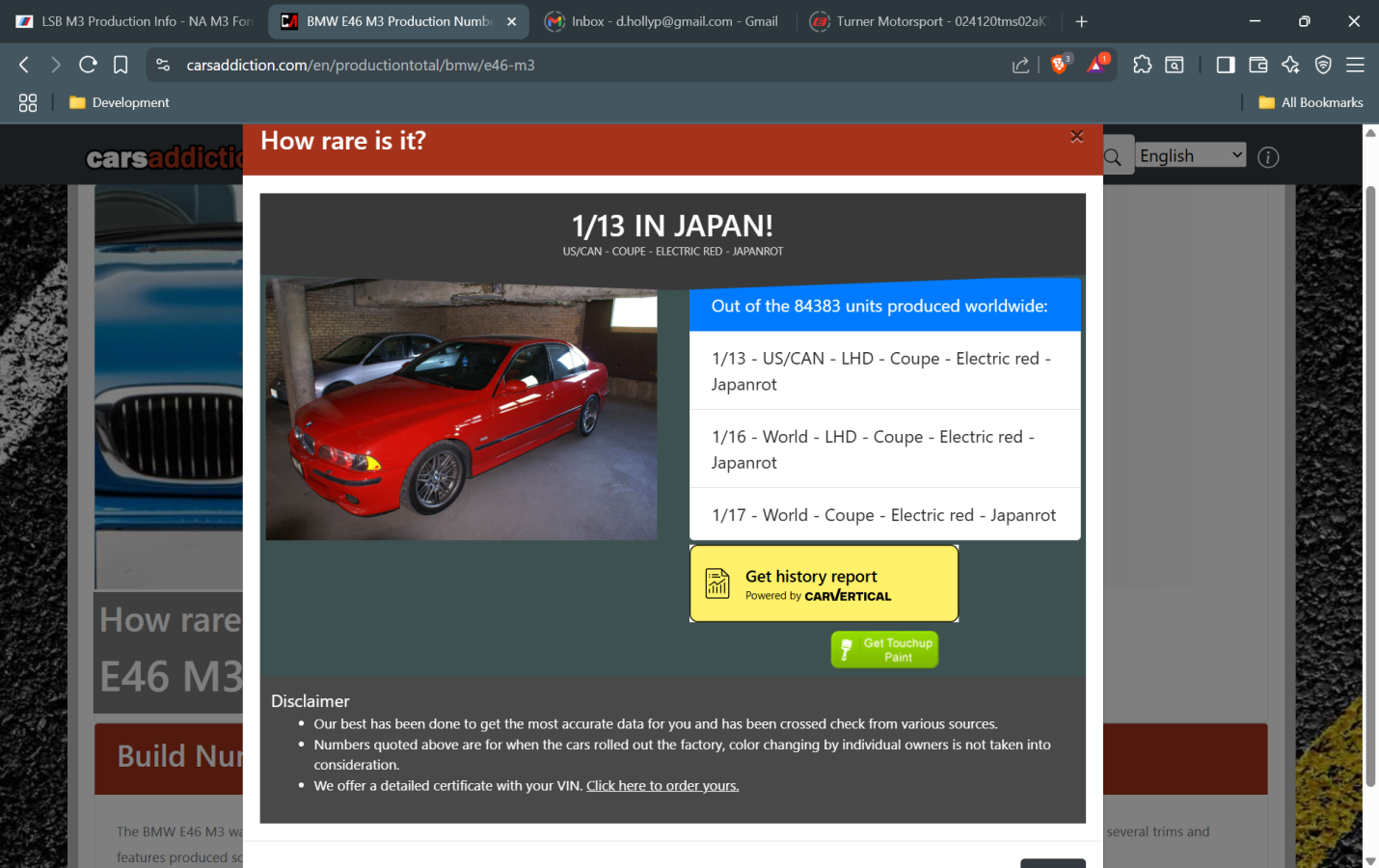Click the carsaddiction site logo
The height and width of the screenshot is (868, 1379).
pyautogui.click(x=164, y=158)
